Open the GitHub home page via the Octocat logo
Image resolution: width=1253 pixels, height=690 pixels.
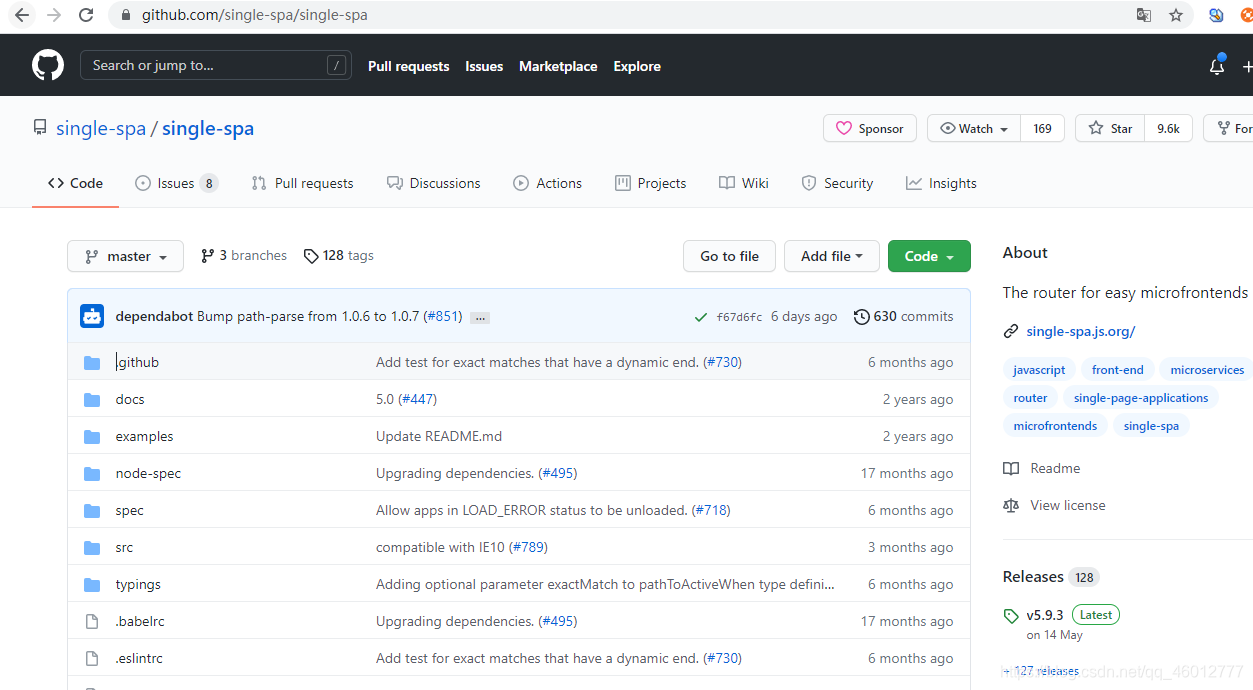coord(47,64)
